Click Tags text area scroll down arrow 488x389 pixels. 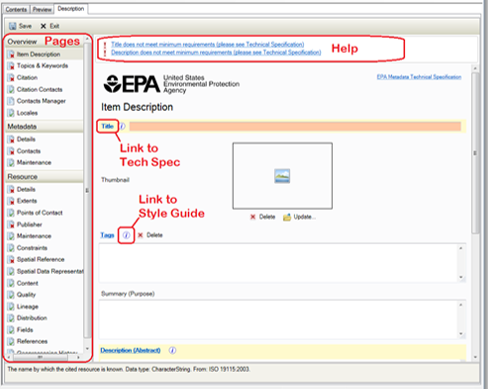pos(461,277)
